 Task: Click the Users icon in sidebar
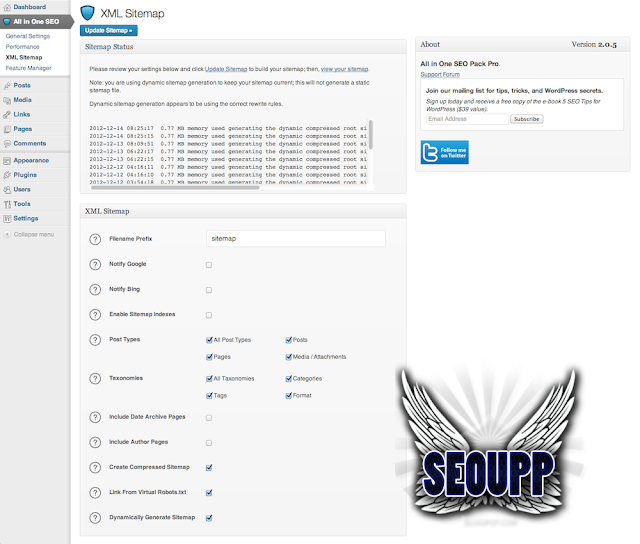(7, 190)
